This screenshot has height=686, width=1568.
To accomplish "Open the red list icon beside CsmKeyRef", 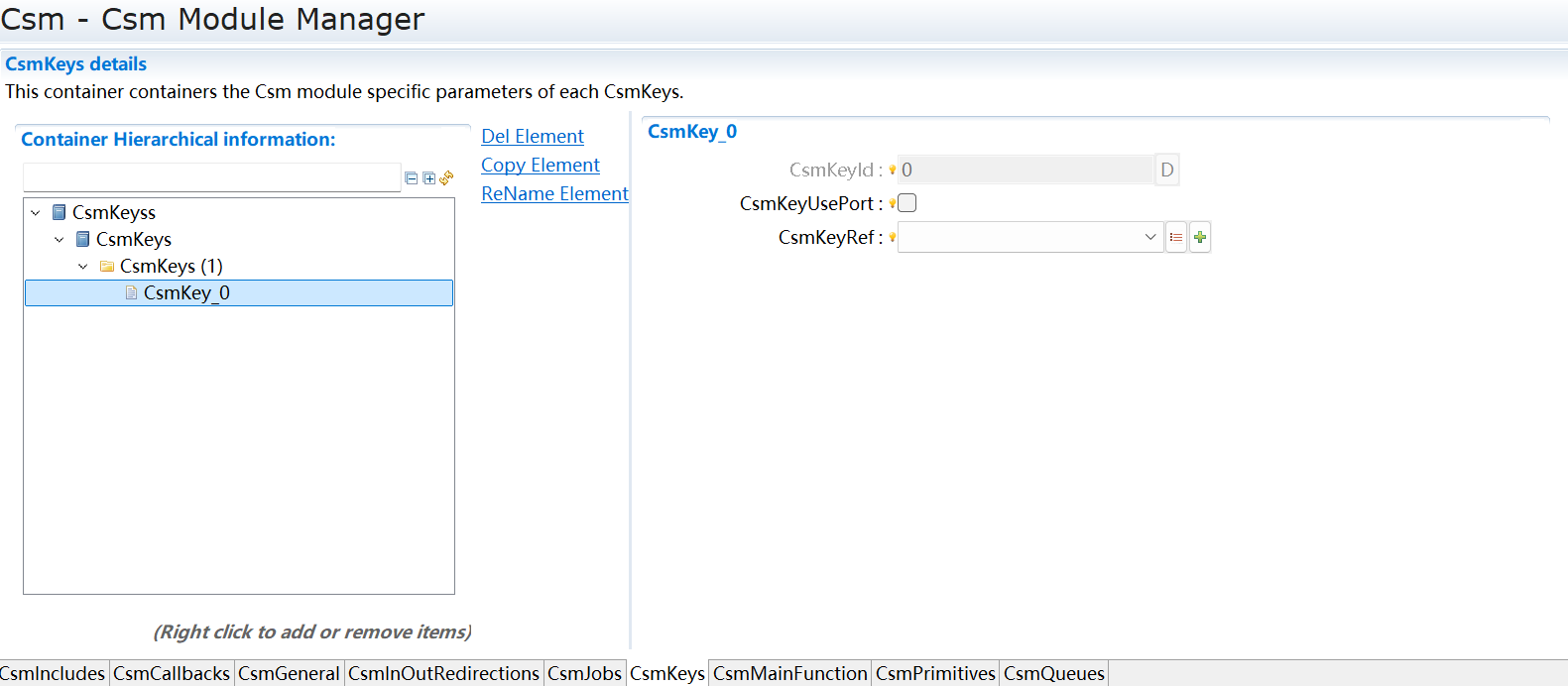I will click(x=1176, y=237).
